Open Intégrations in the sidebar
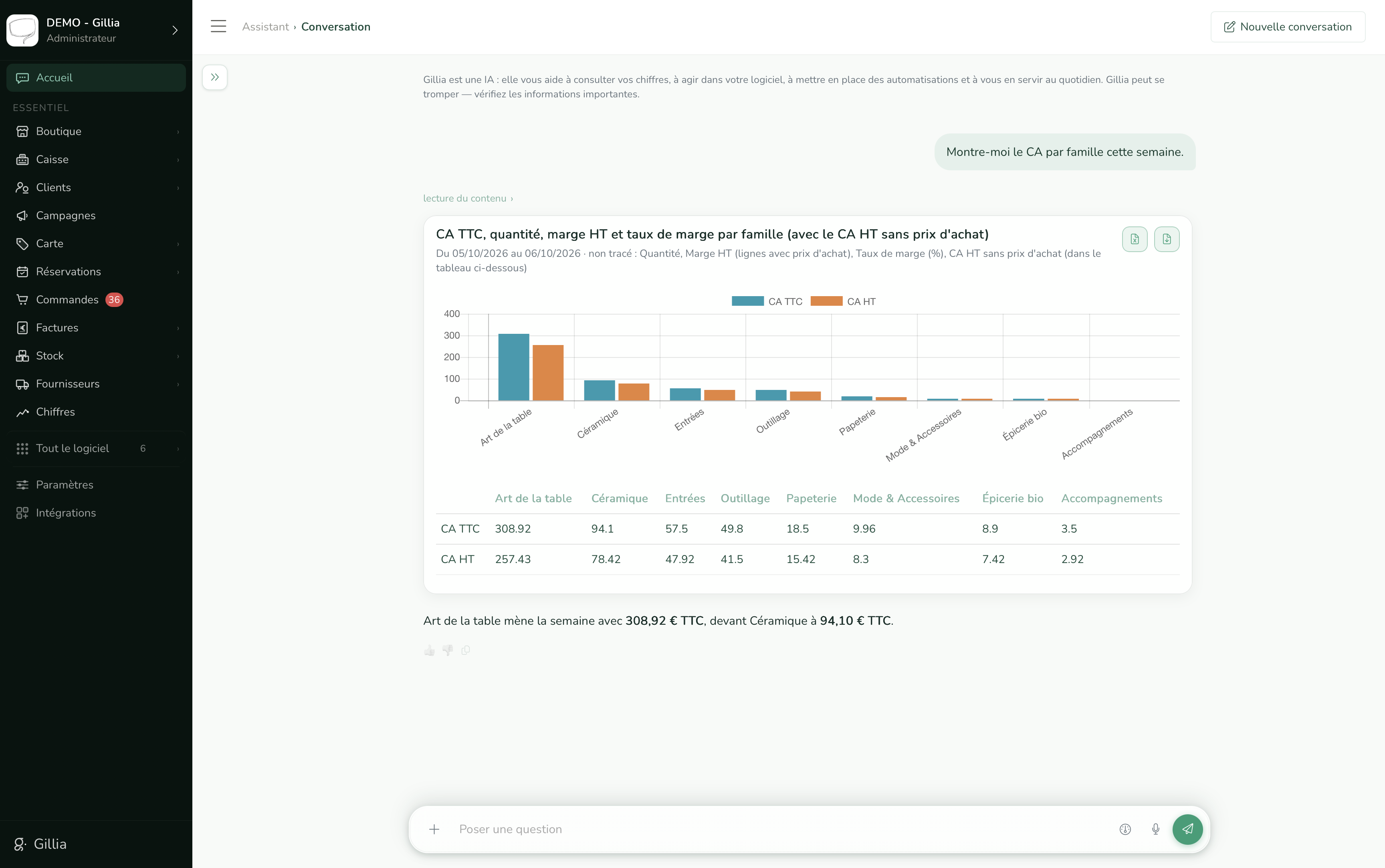Image resolution: width=1385 pixels, height=868 pixels. tap(96, 513)
